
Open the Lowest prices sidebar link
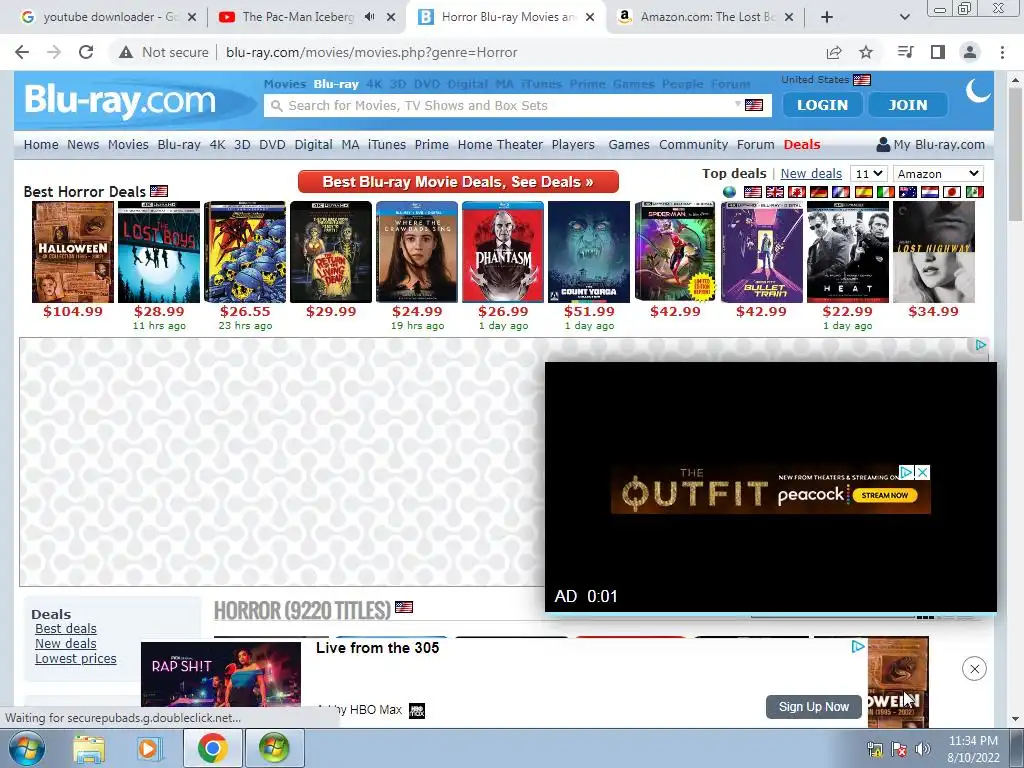point(76,658)
